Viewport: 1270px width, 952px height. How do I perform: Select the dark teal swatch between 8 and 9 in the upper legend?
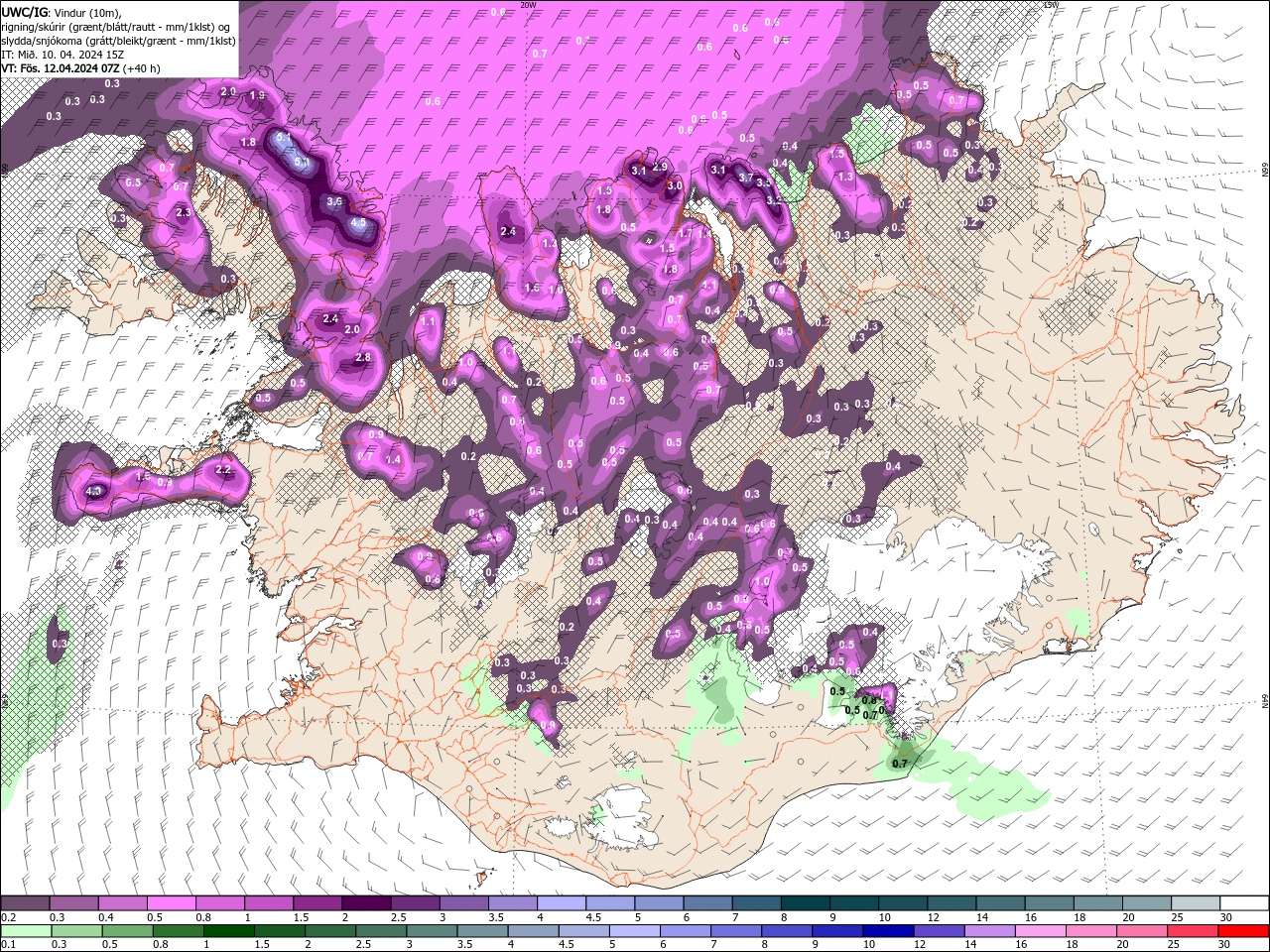(806, 903)
